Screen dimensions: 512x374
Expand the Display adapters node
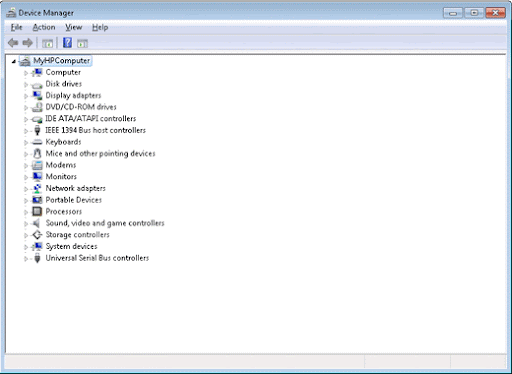pos(26,96)
